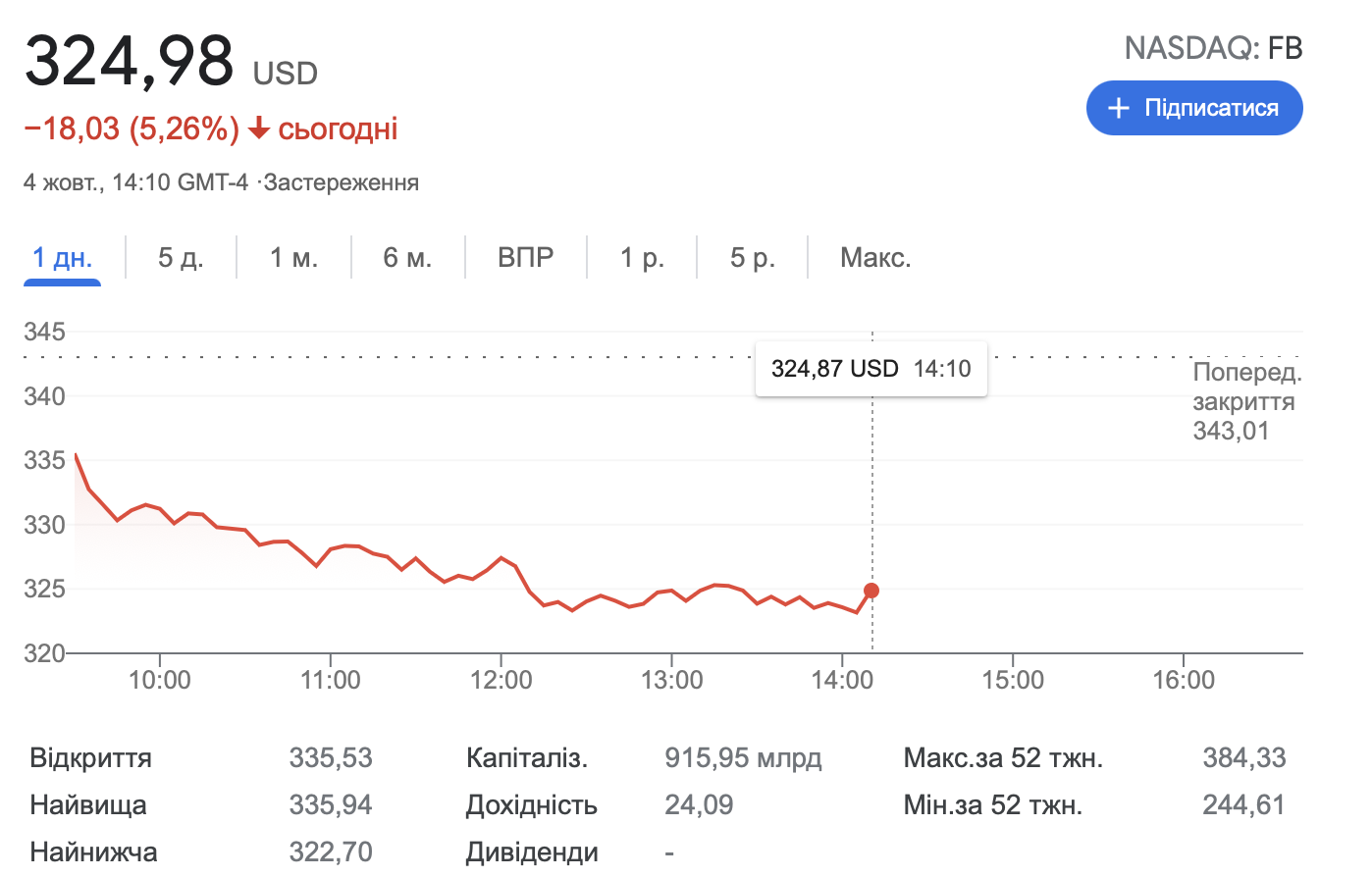Screen dimensions: 1372x877
Task: Click the NASDAQ: FB ticker label
Action: [x=1213, y=48]
